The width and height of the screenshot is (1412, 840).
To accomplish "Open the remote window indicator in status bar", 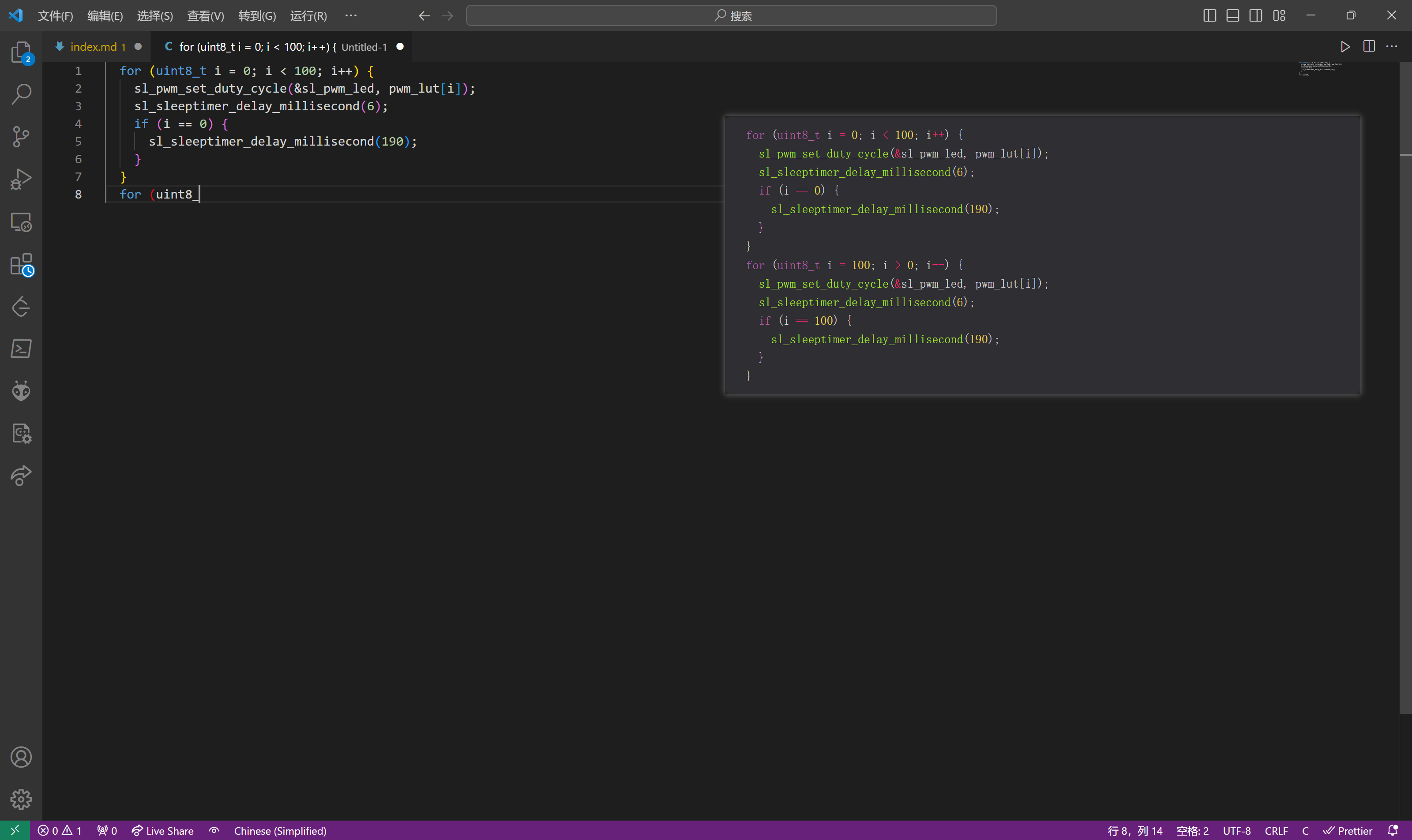I will coord(15,830).
